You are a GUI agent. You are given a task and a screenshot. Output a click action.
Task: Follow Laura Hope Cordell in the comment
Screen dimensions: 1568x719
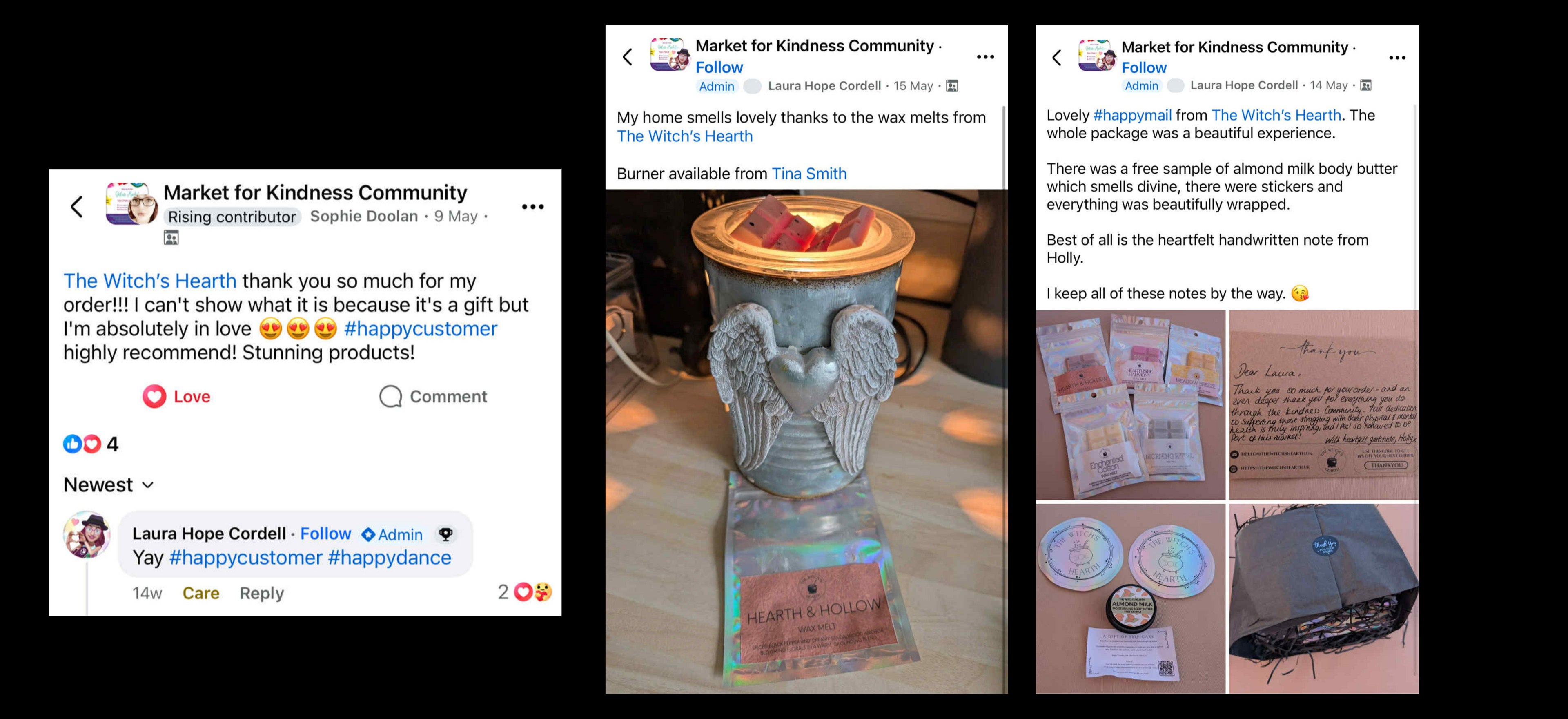(326, 534)
